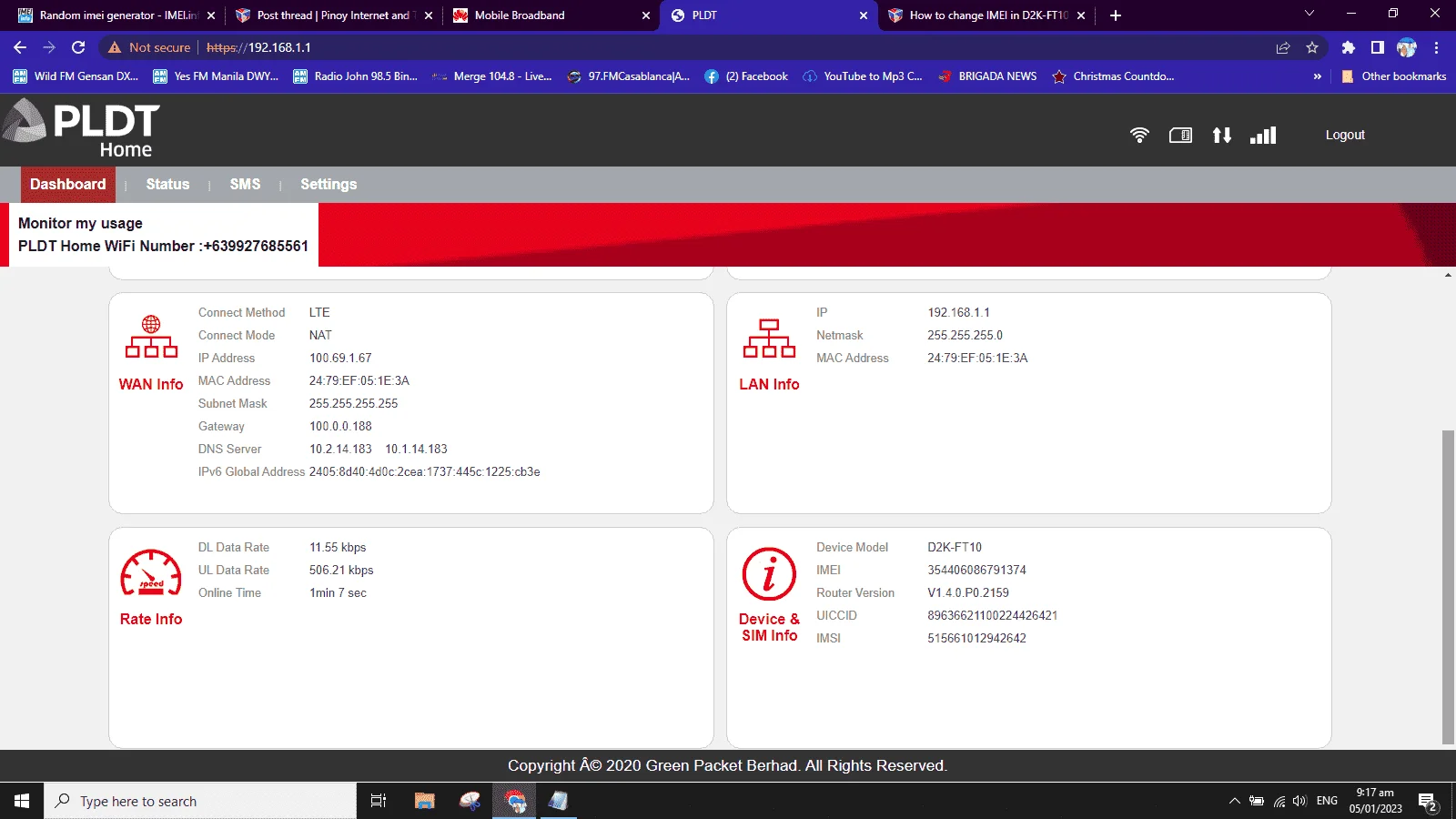Click the IMSI value 515661012942642

976,638
